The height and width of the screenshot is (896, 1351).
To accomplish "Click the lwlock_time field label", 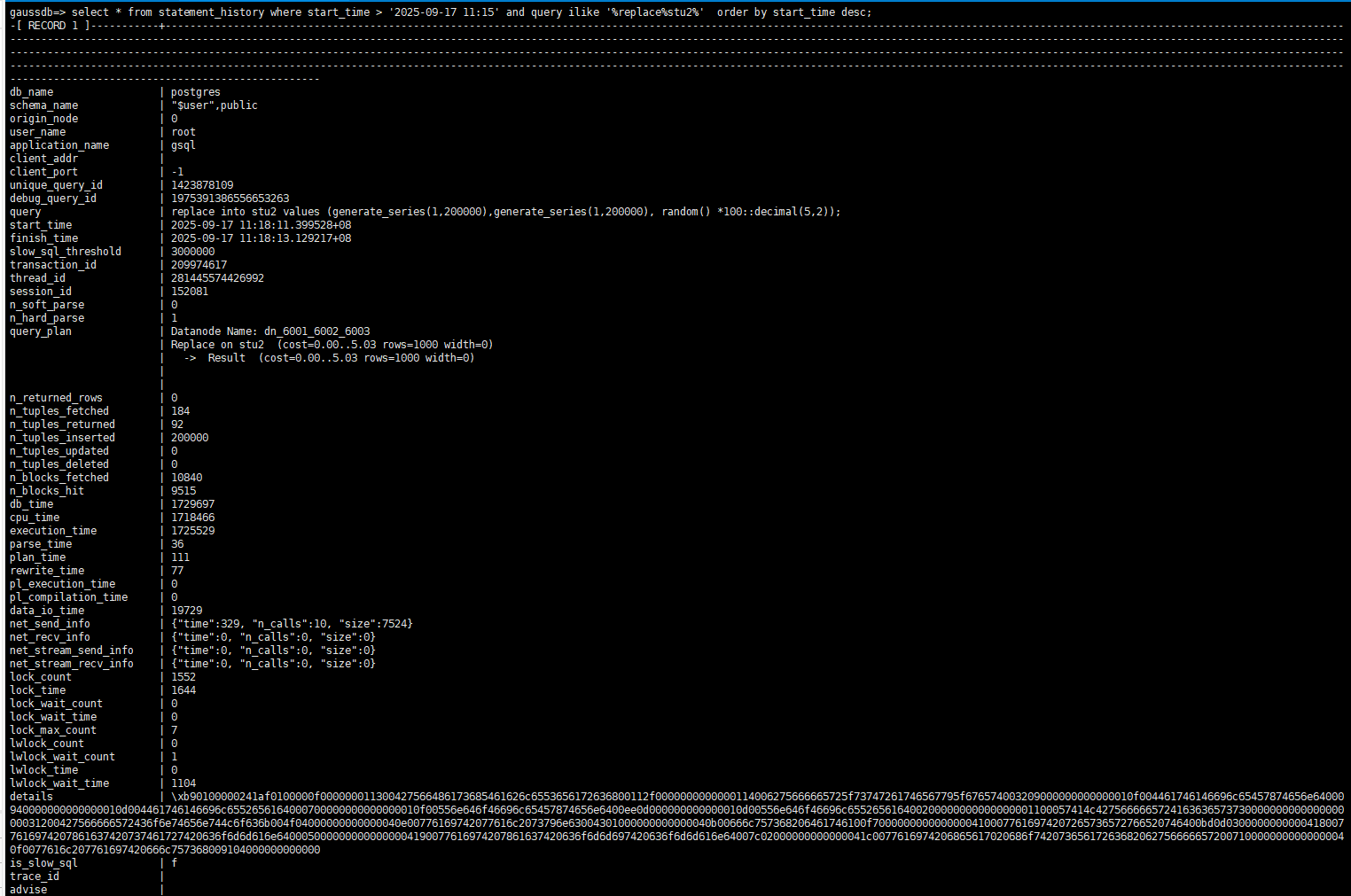I will 43,770.
